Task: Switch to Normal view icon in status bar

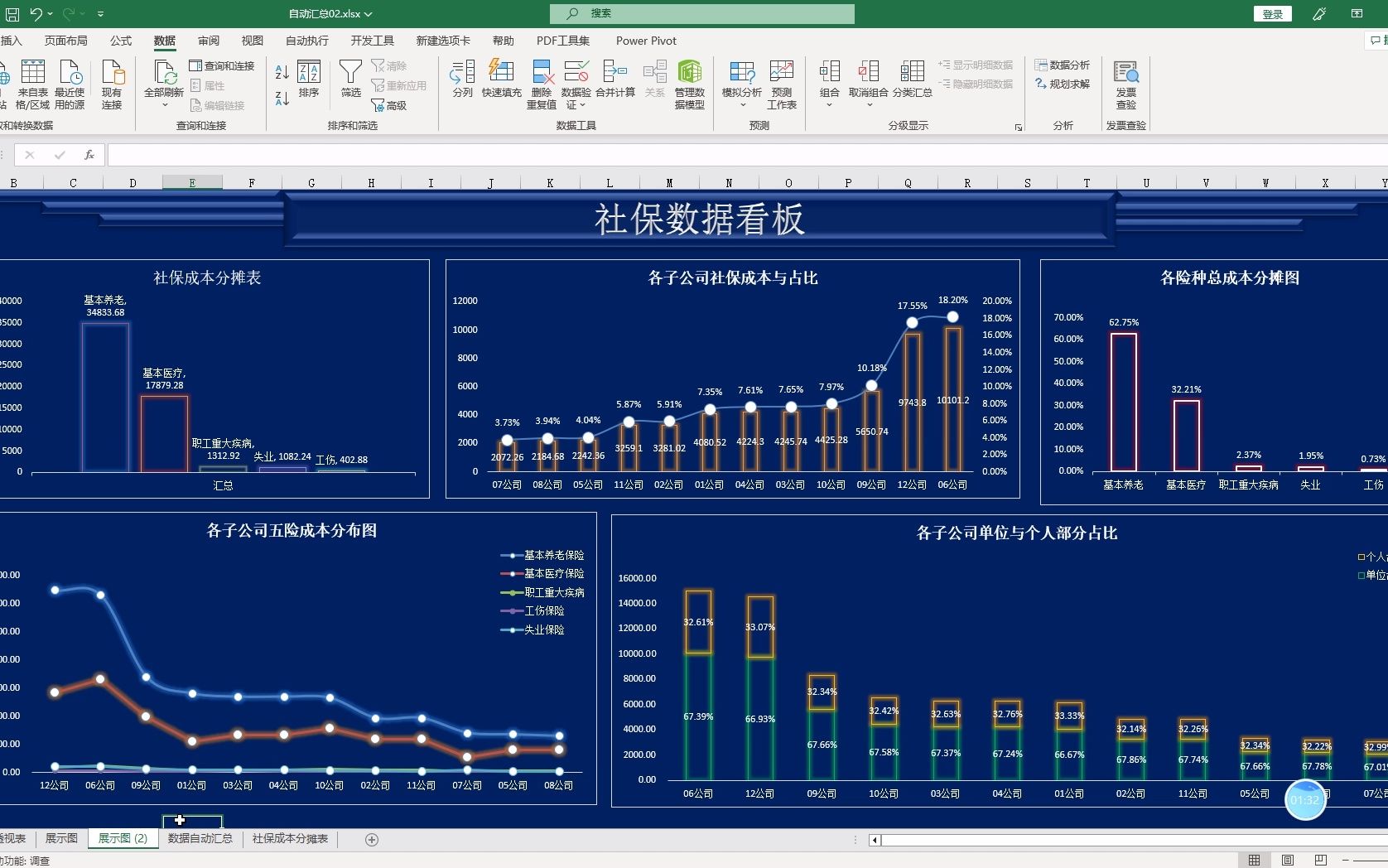Action: coord(1255,861)
